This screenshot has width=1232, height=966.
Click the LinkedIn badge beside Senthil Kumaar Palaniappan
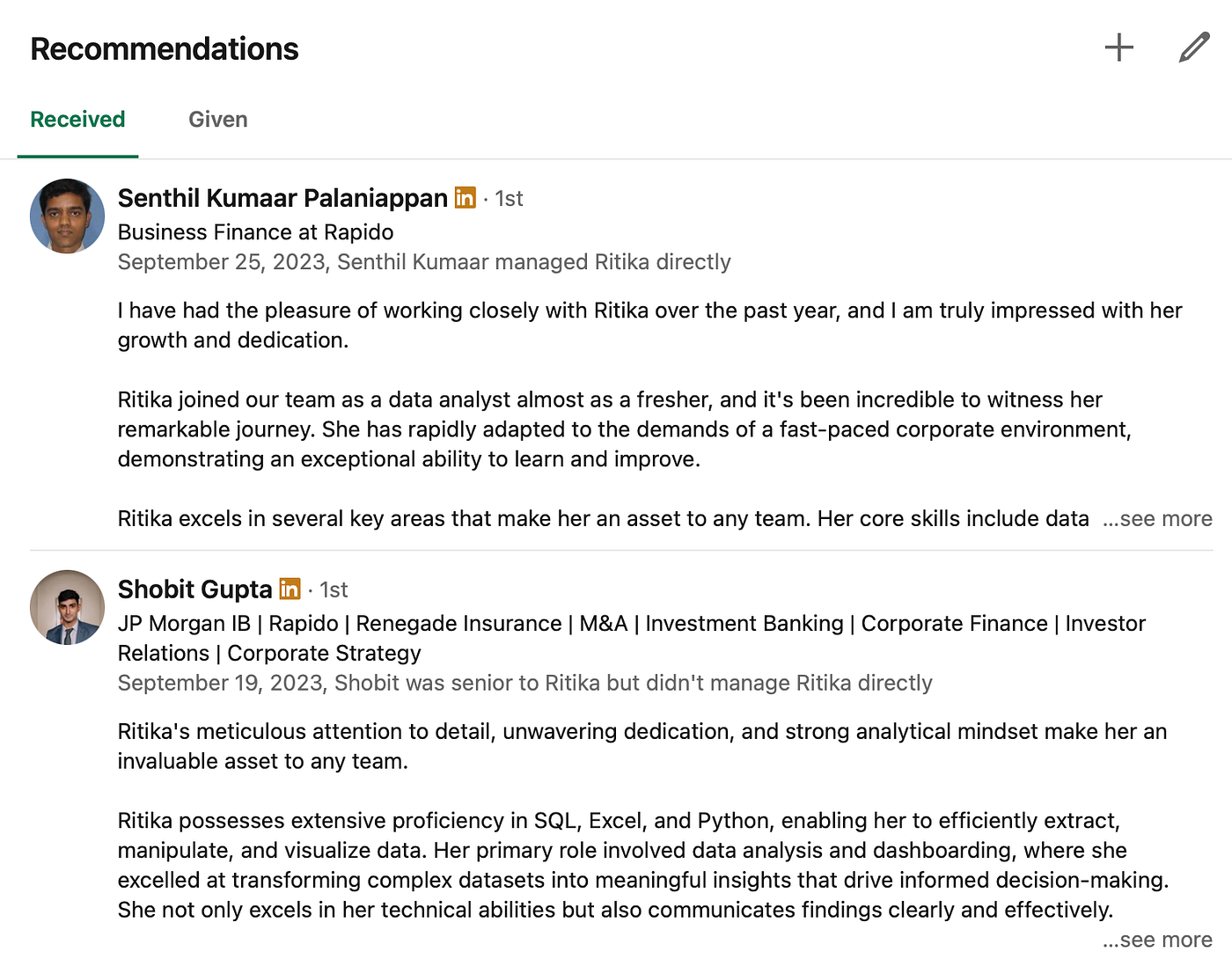click(465, 198)
